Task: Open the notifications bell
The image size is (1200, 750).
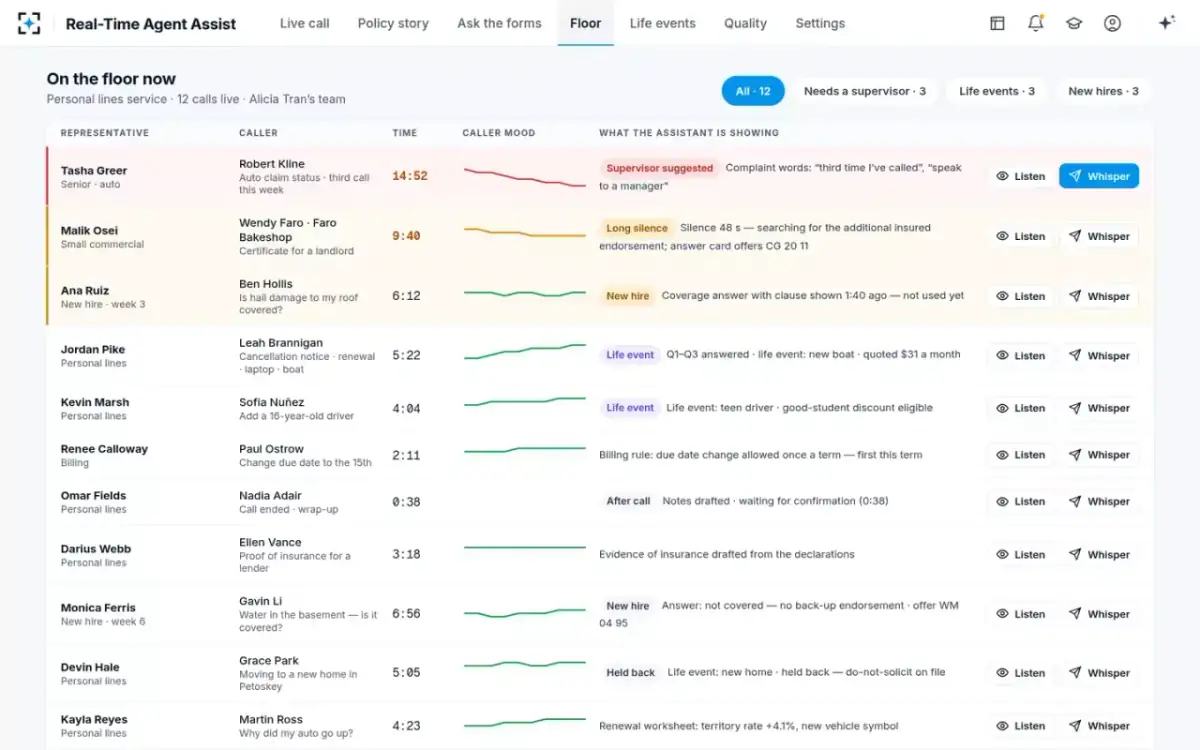Action: [1036, 23]
